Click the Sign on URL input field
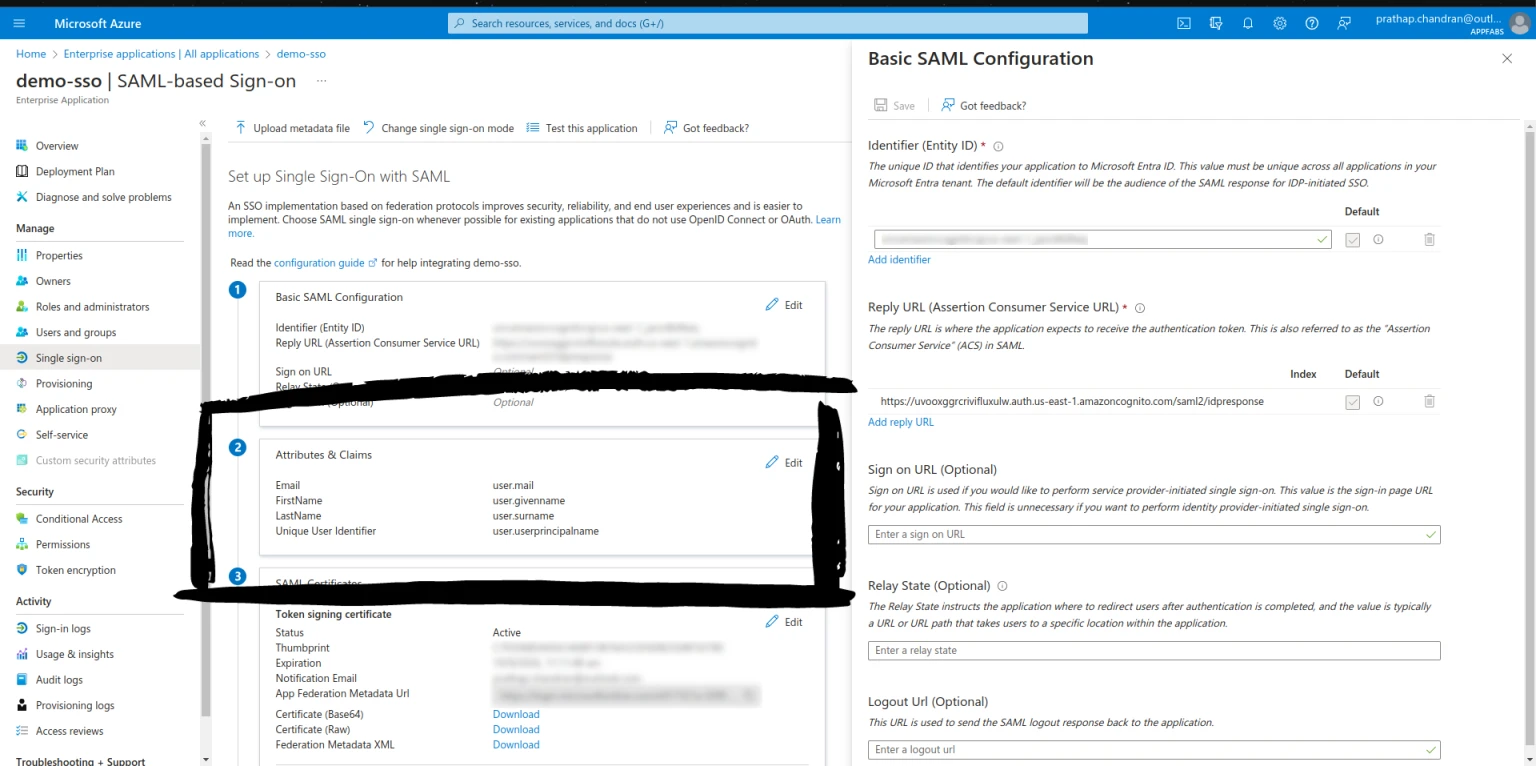 click(1154, 535)
